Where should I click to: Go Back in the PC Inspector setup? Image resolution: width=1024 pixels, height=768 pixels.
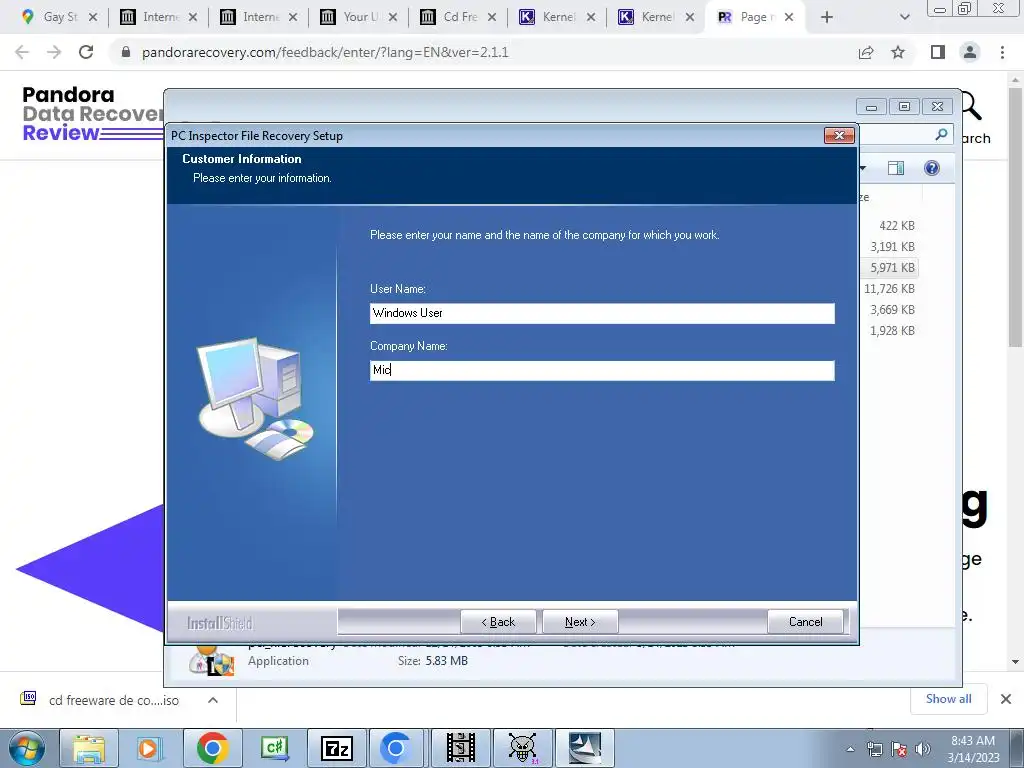point(498,622)
